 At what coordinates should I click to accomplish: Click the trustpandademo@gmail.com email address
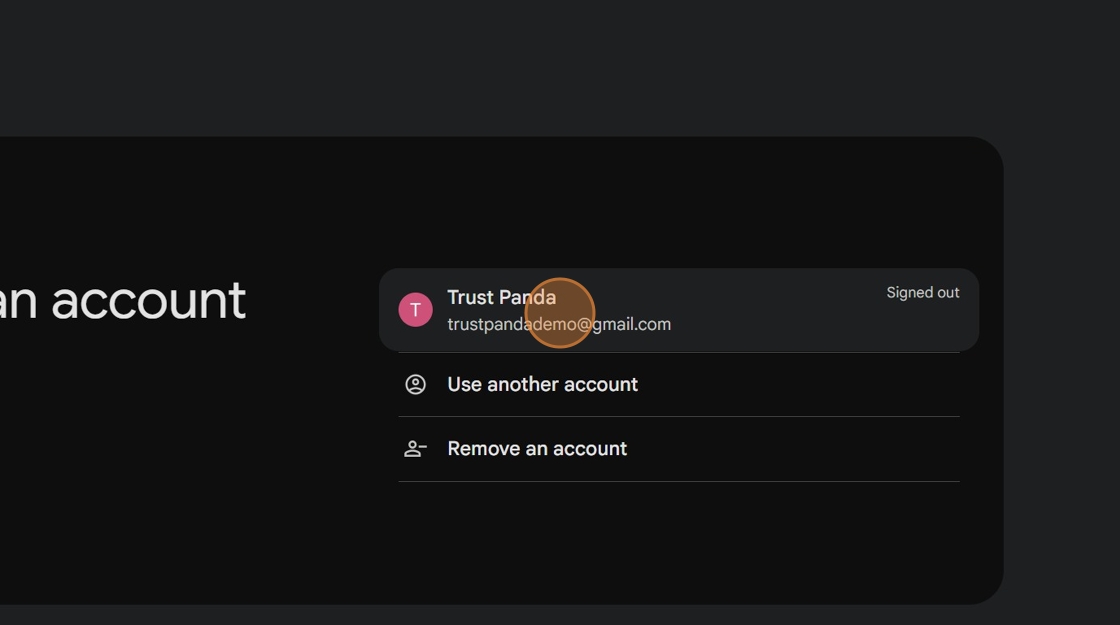[x=558, y=324]
